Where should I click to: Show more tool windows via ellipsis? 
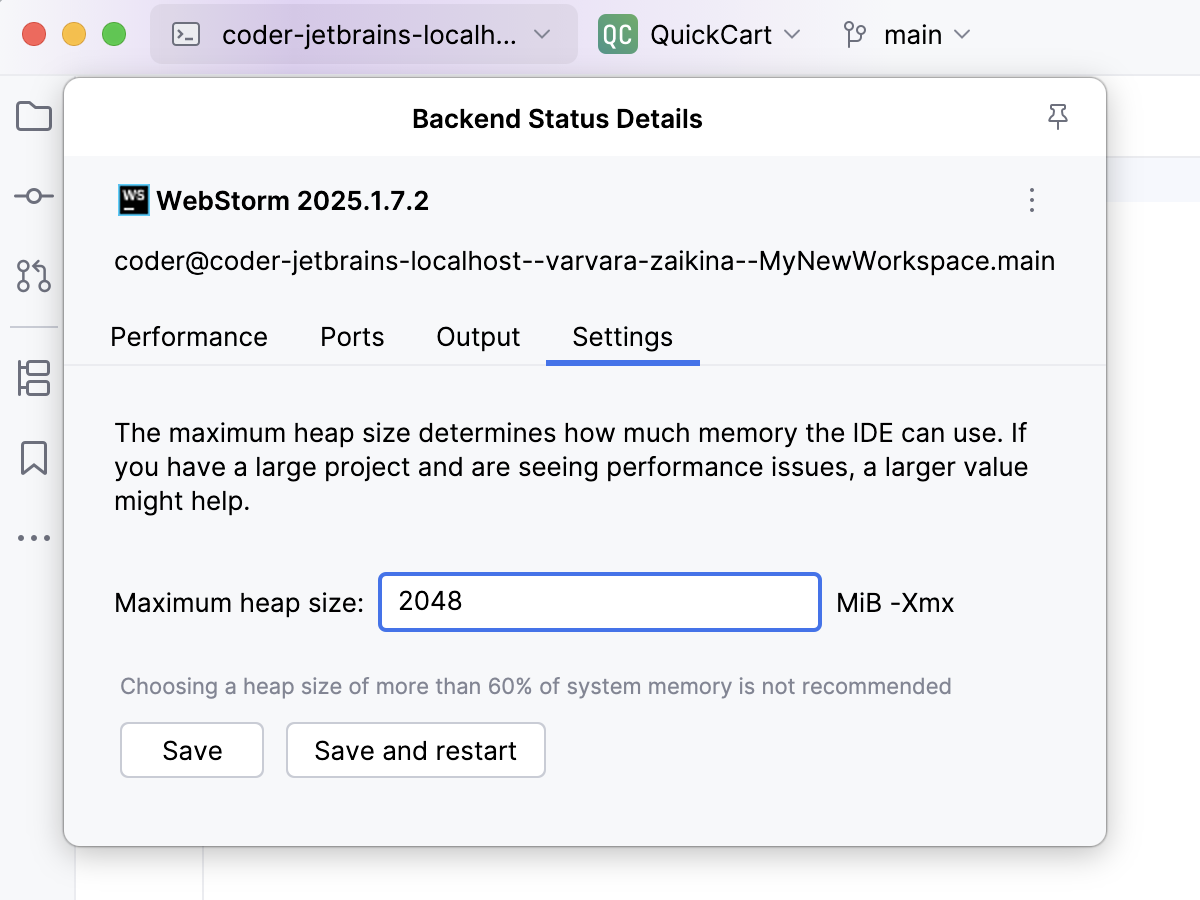[34, 538]
